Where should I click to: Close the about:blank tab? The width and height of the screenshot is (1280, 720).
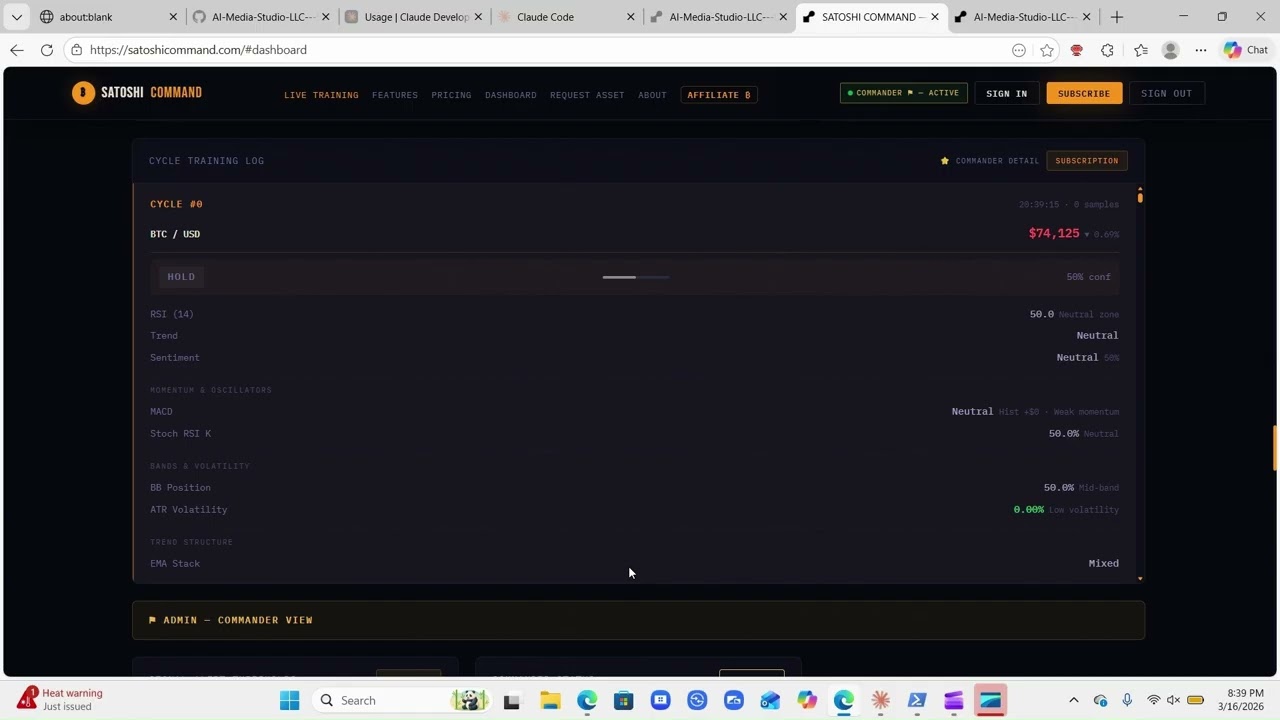pyautogui.click(x=173, y=17)
